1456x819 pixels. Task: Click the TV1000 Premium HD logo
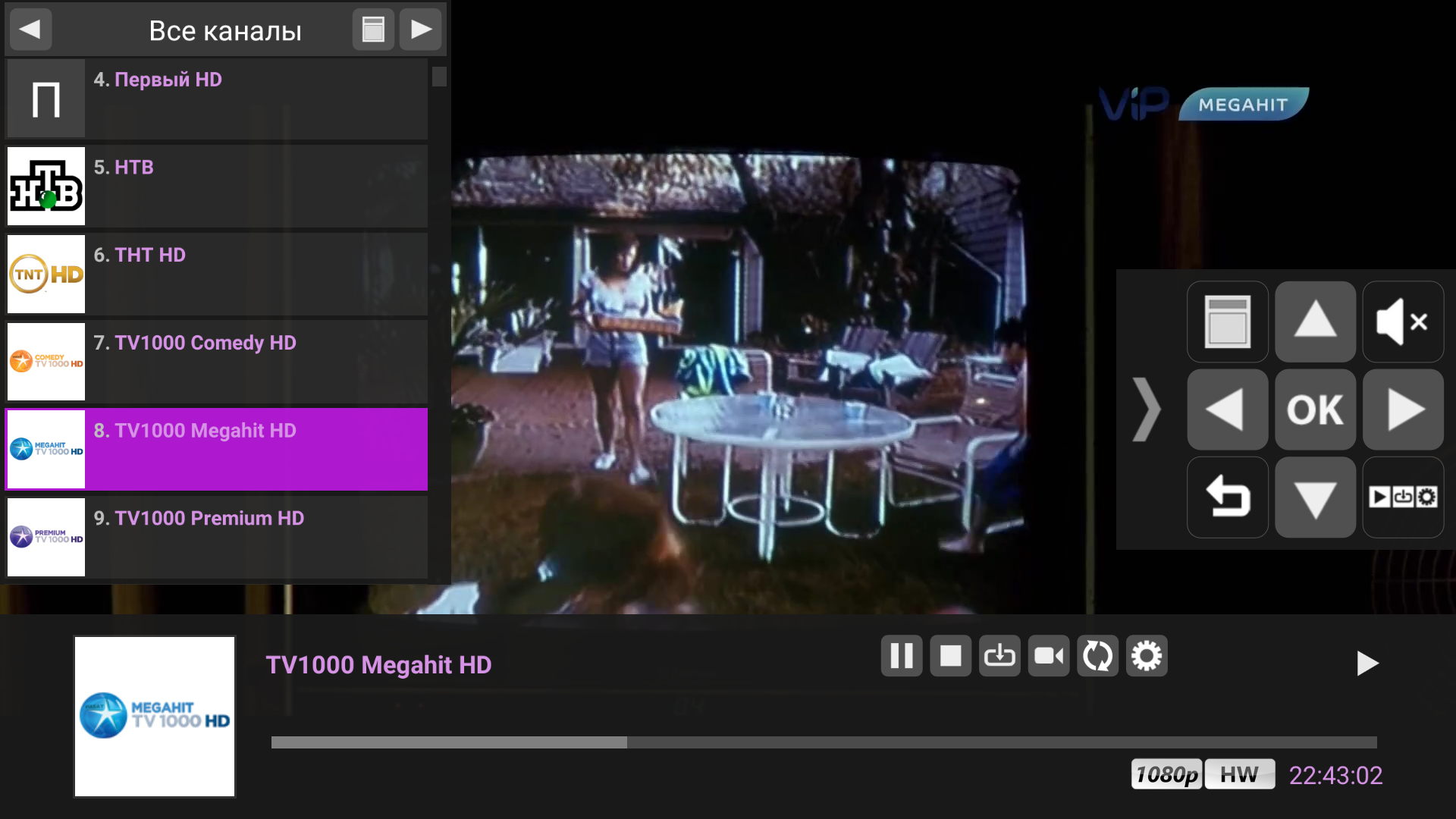[46, 538]
